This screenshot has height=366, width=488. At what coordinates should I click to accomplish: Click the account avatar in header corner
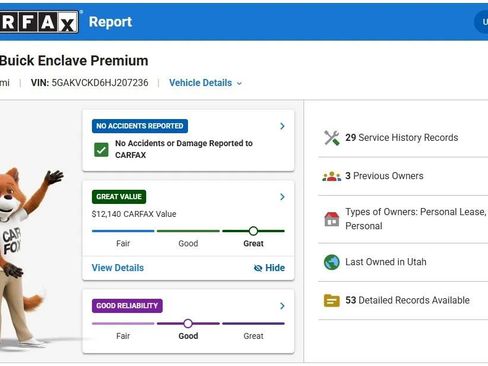(481, 22)
